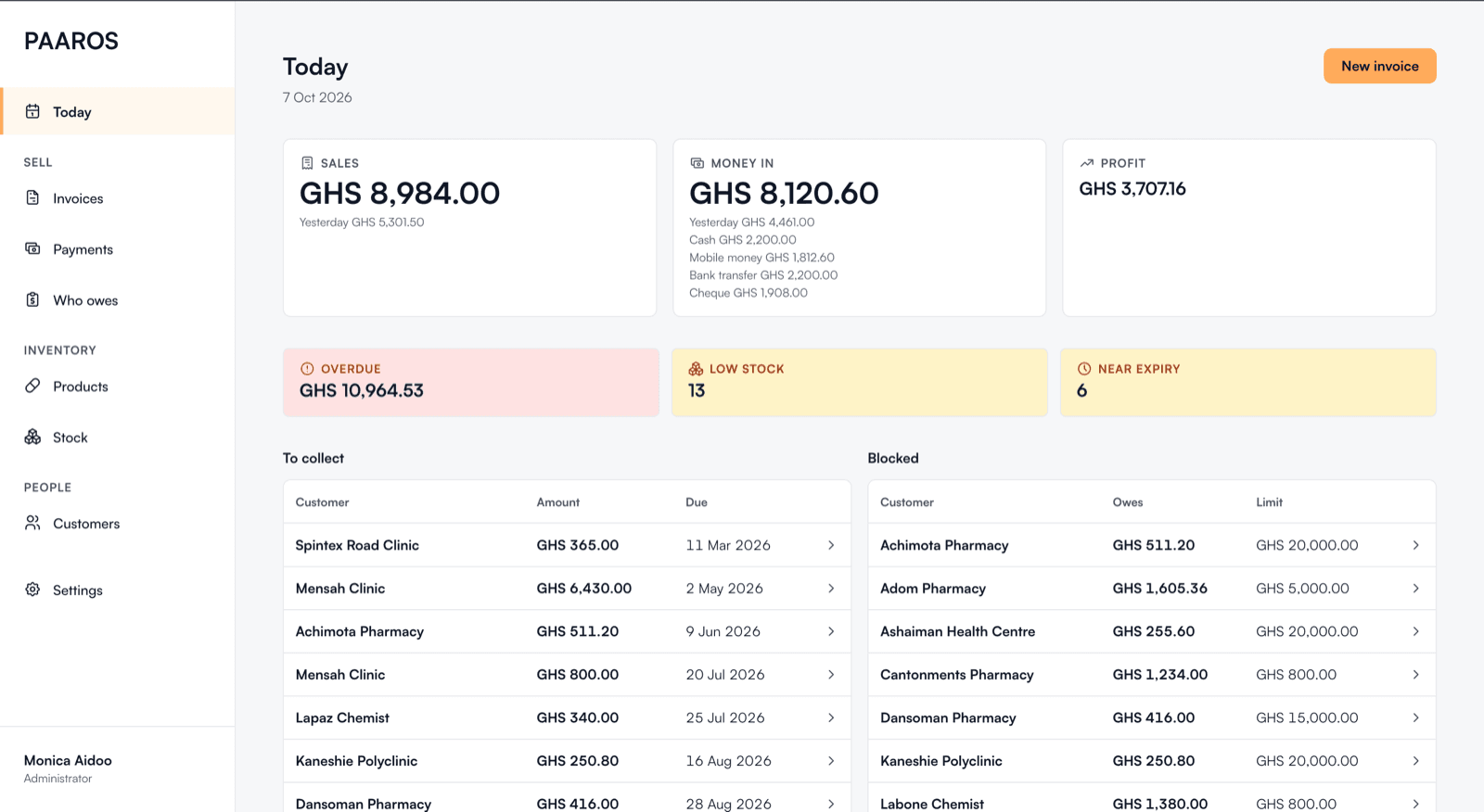Image resolution: width=1484 pixels, height=812 pixels.
Task: Click the Due column header
Action: [697, 502]
